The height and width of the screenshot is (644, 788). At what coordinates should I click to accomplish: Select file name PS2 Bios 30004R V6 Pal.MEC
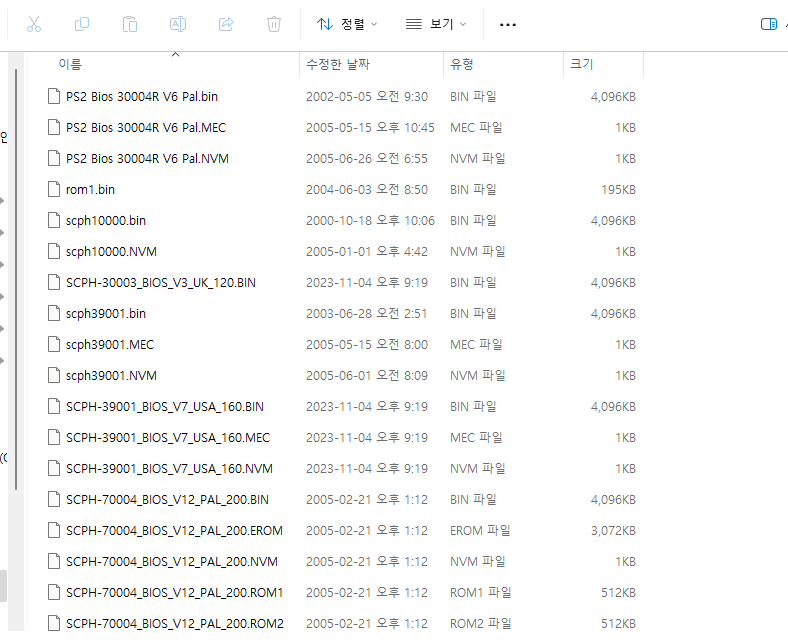pos(146,127)
